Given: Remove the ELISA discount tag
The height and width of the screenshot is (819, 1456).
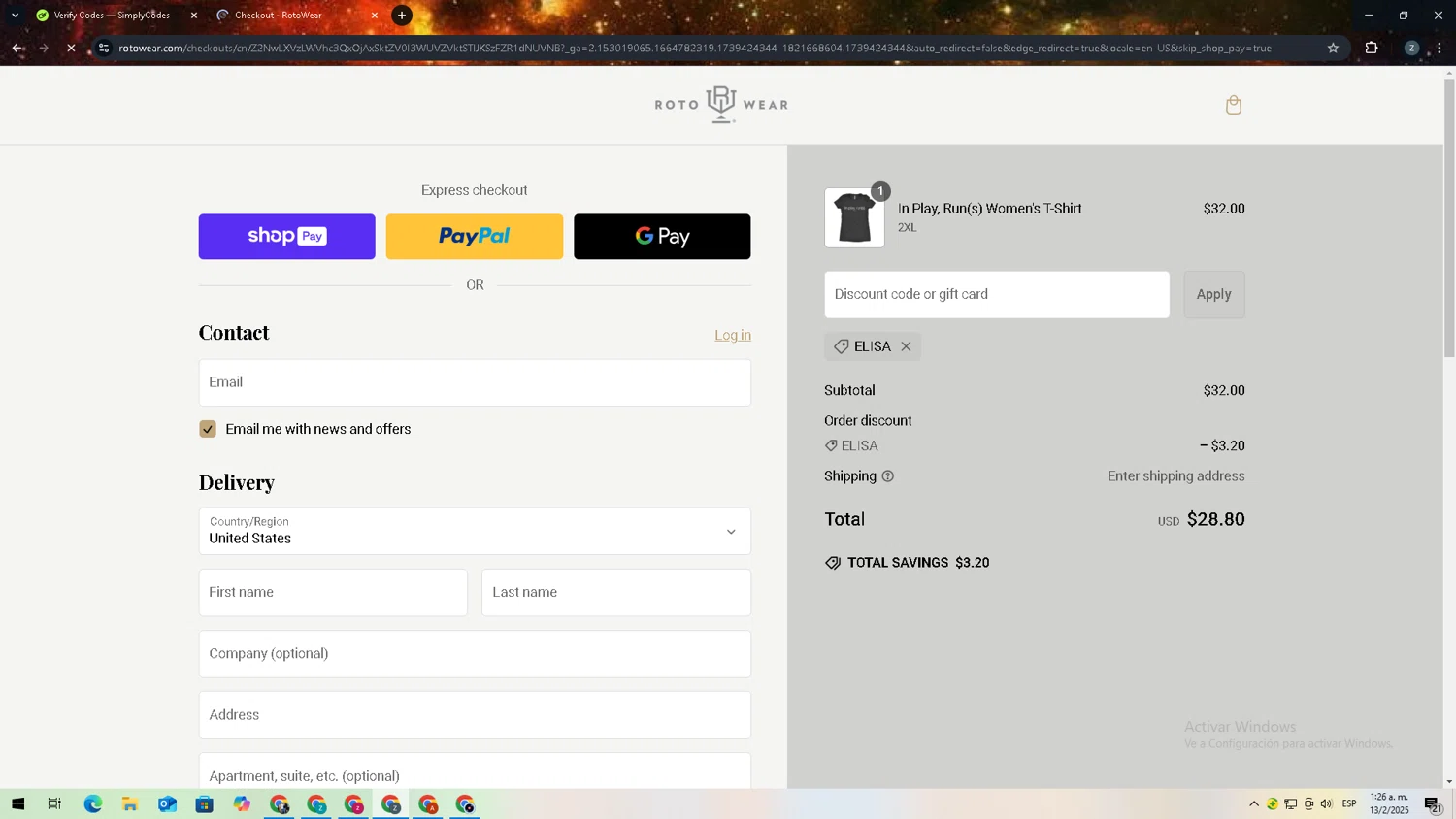Looking at the screenshot, I should click(906, 346).
